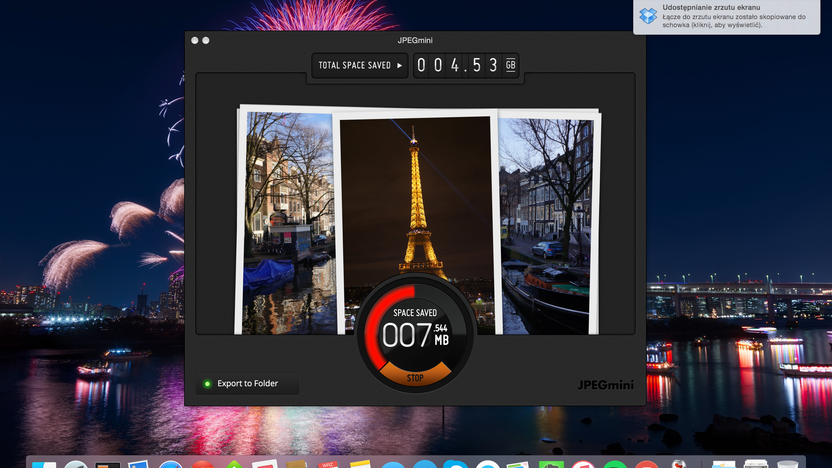Close the JPEGmini window

click(195, 40)
